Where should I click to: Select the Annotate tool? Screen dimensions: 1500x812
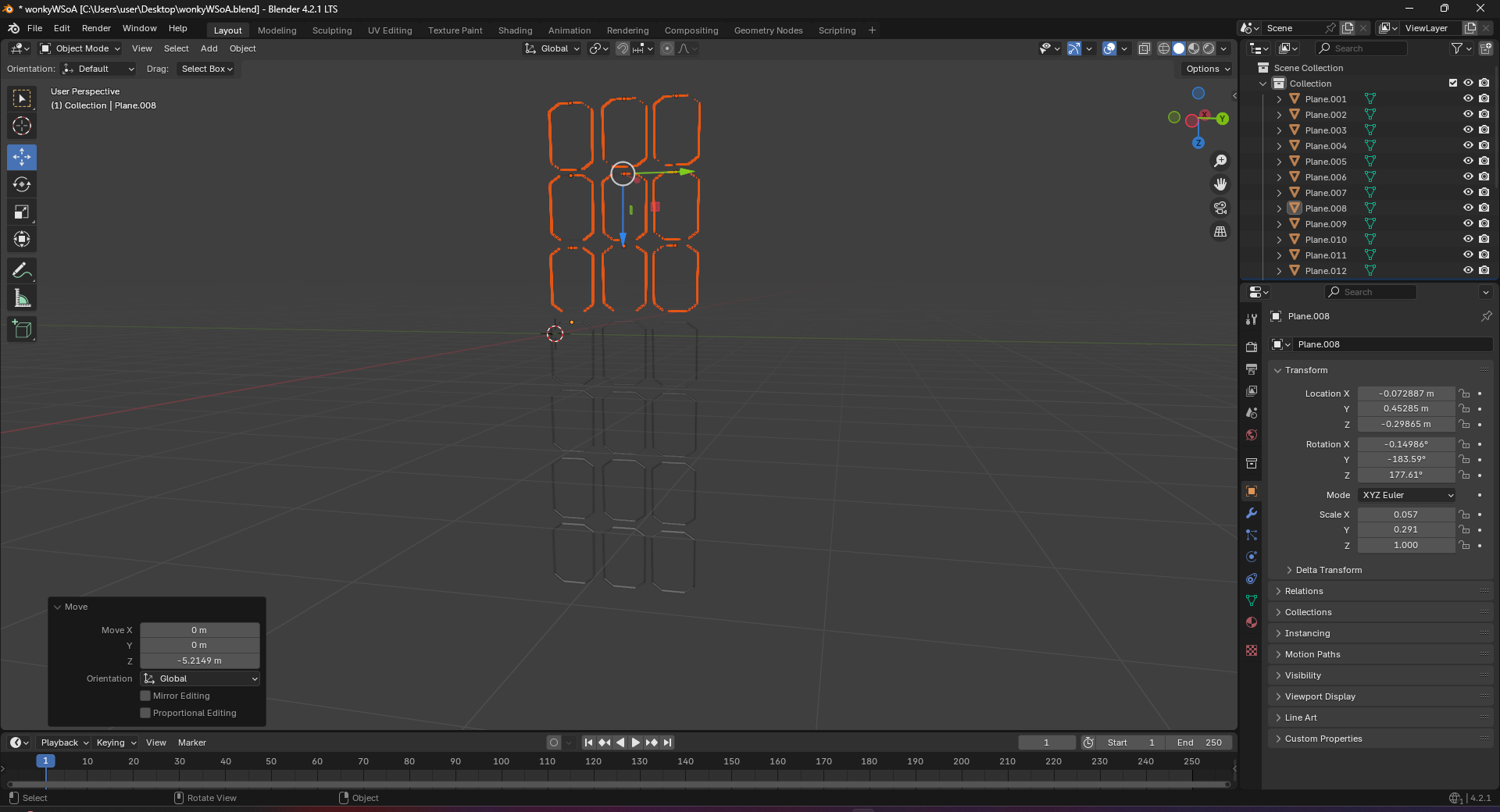tap(21, 270)
